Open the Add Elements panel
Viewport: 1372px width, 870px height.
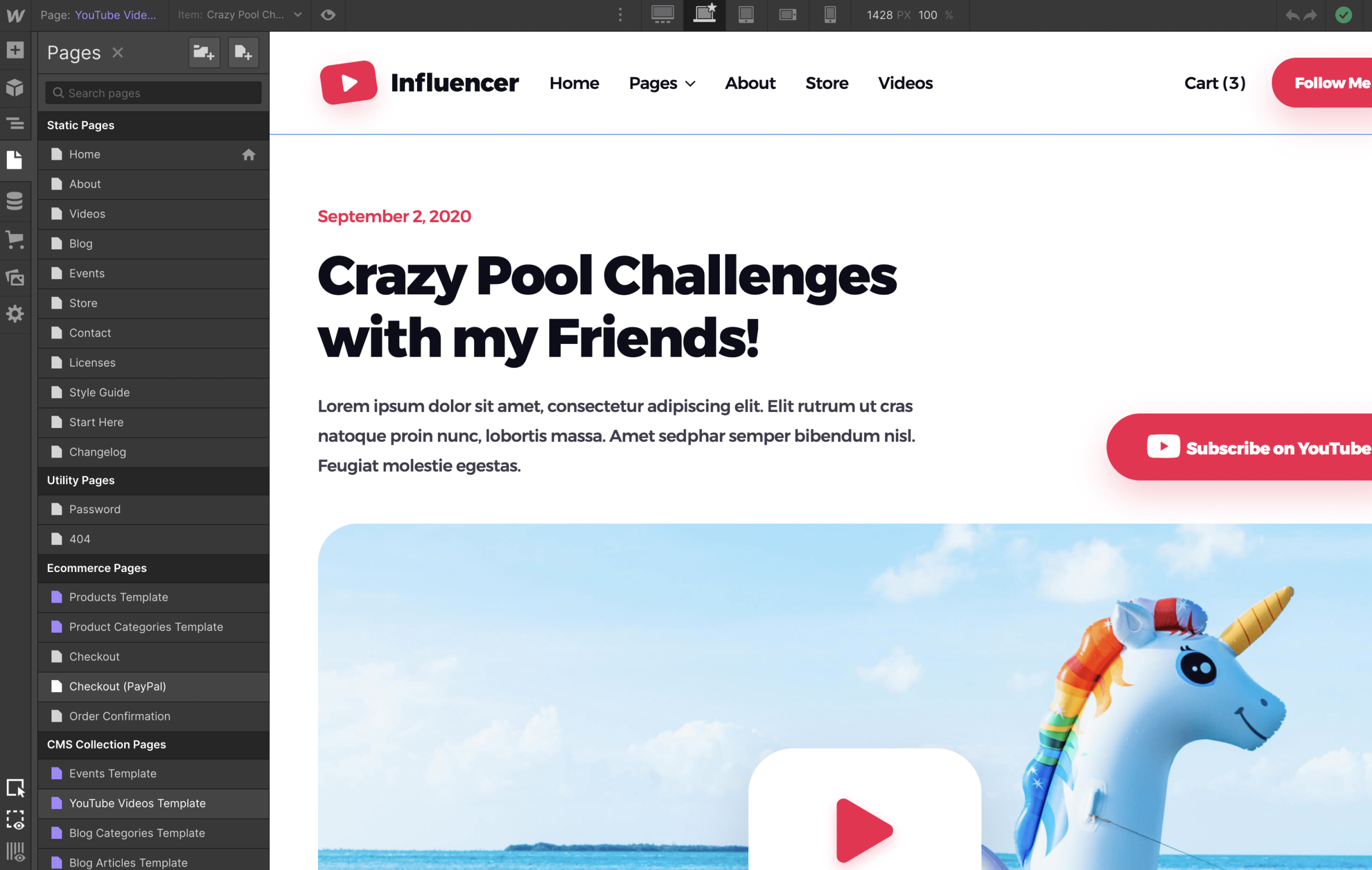pos(15,50)
